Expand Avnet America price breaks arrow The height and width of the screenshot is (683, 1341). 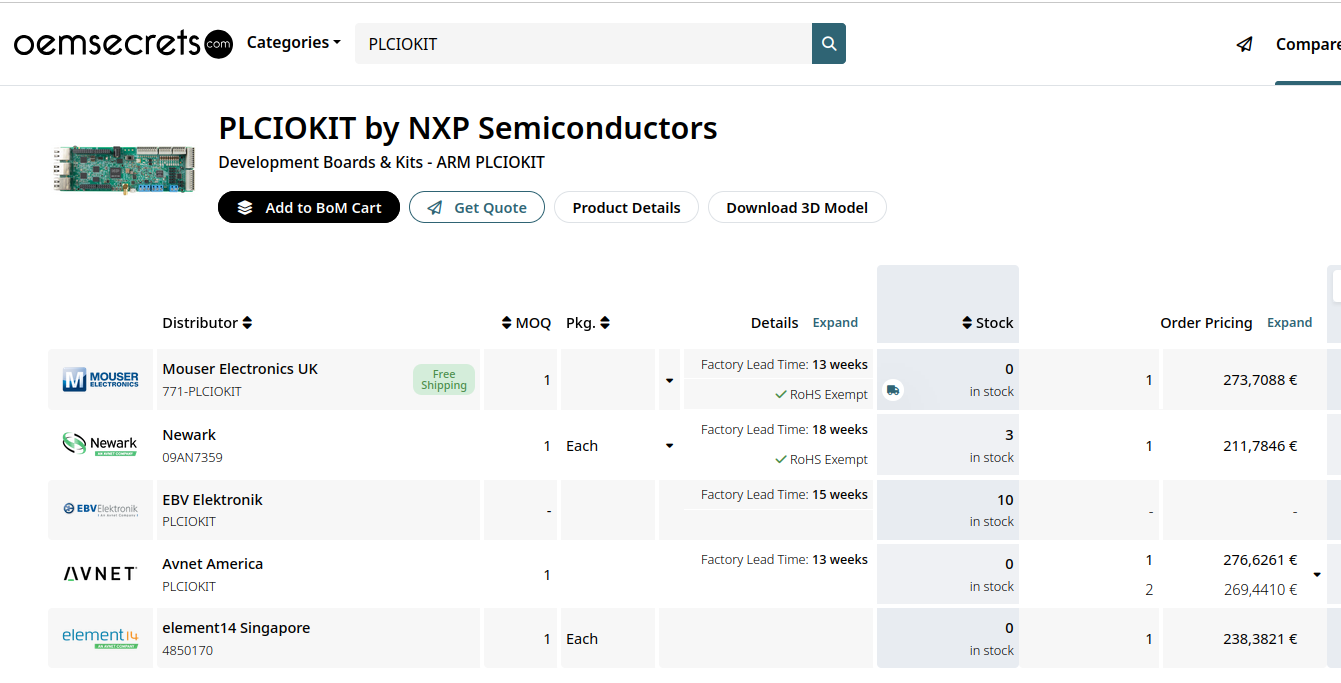click(x=1317, y=575)
